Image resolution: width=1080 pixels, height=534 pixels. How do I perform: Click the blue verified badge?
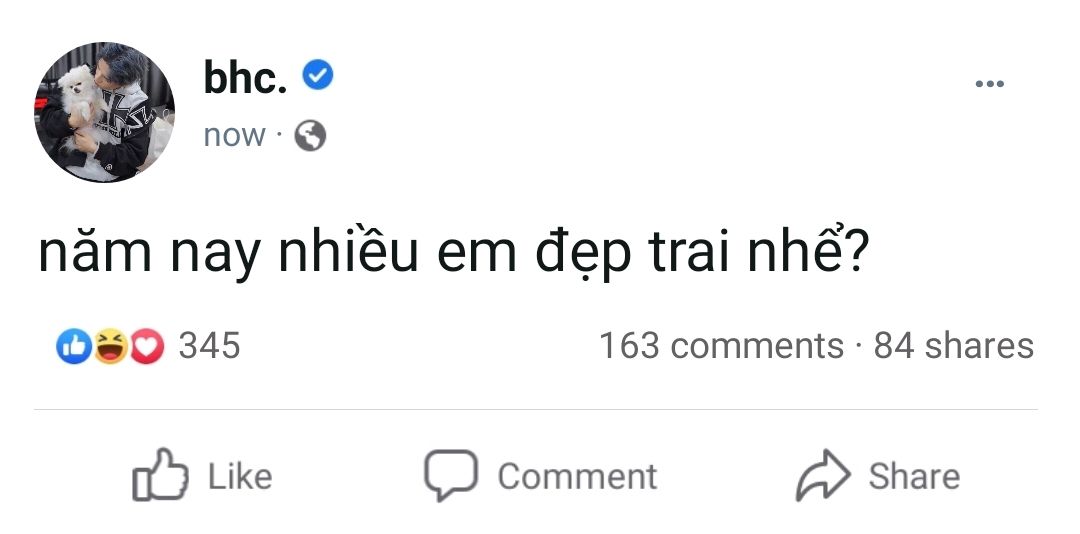point(318,76)
